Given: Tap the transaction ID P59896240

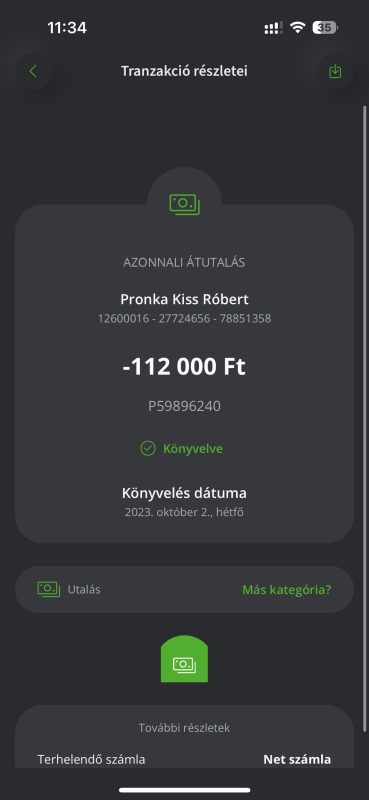Looking at the screenshot, I should pyautogui.click(x=184, y=406).
